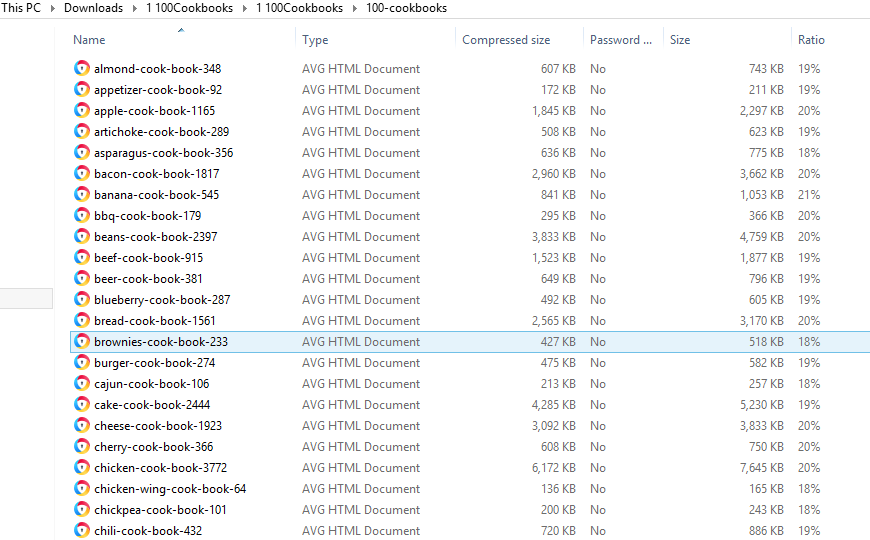Click the chickpea-cook-book-101 file icon
Image resolution: width=870 pixels, height=540 pixels.
click(82, 509)
